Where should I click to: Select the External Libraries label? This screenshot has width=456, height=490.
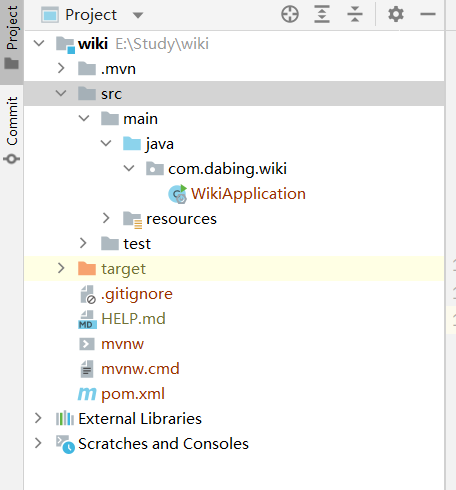pyautogui.click(x=140, y=419)
